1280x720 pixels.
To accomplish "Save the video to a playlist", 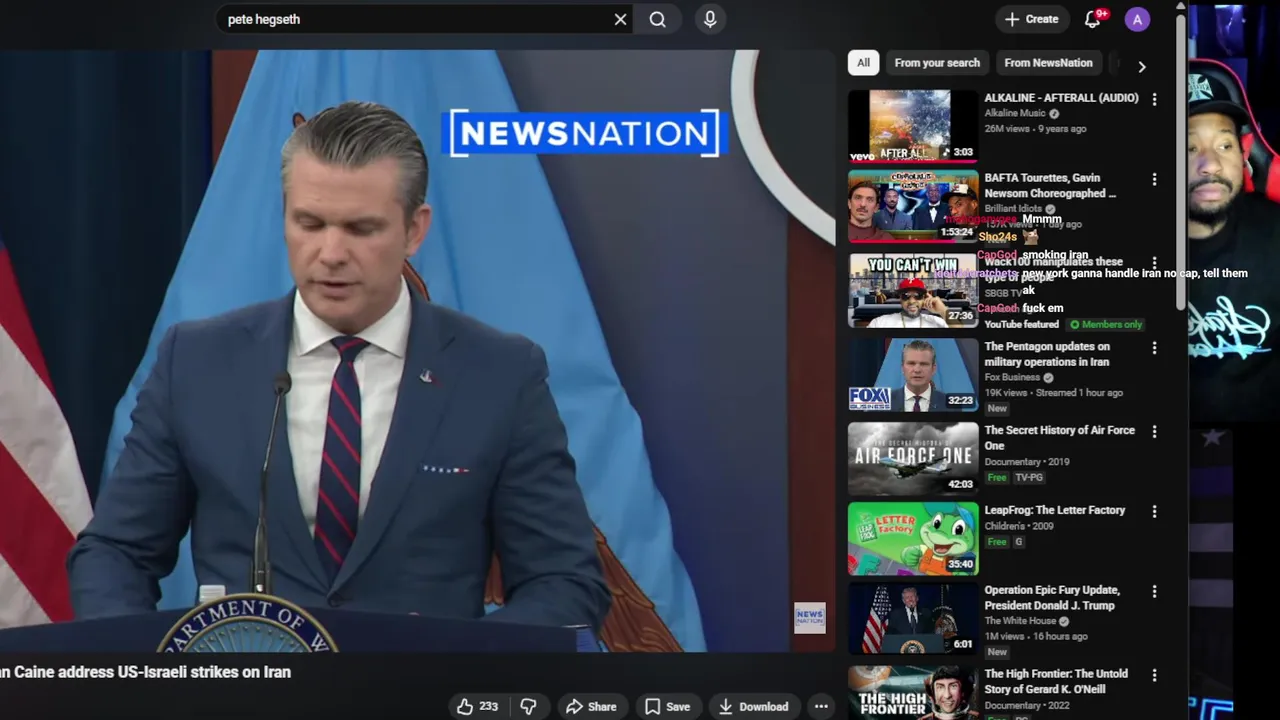I will point(667,706).
